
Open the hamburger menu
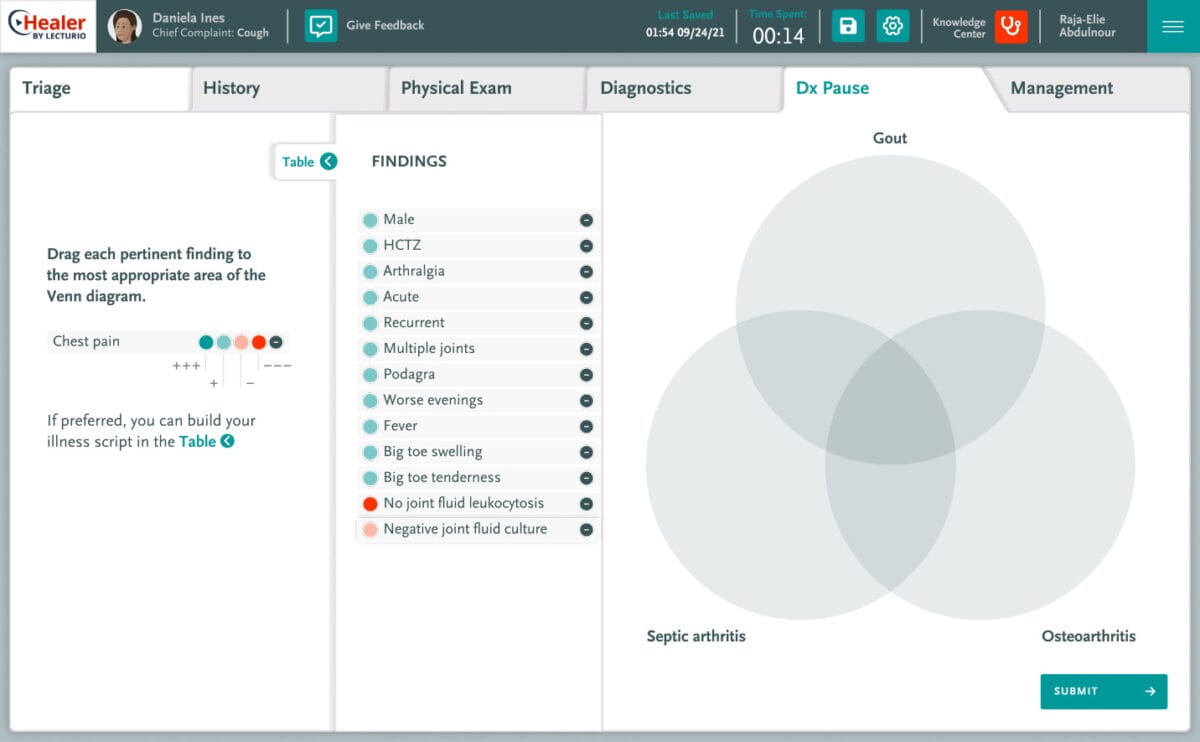(x=1173, y=26)
